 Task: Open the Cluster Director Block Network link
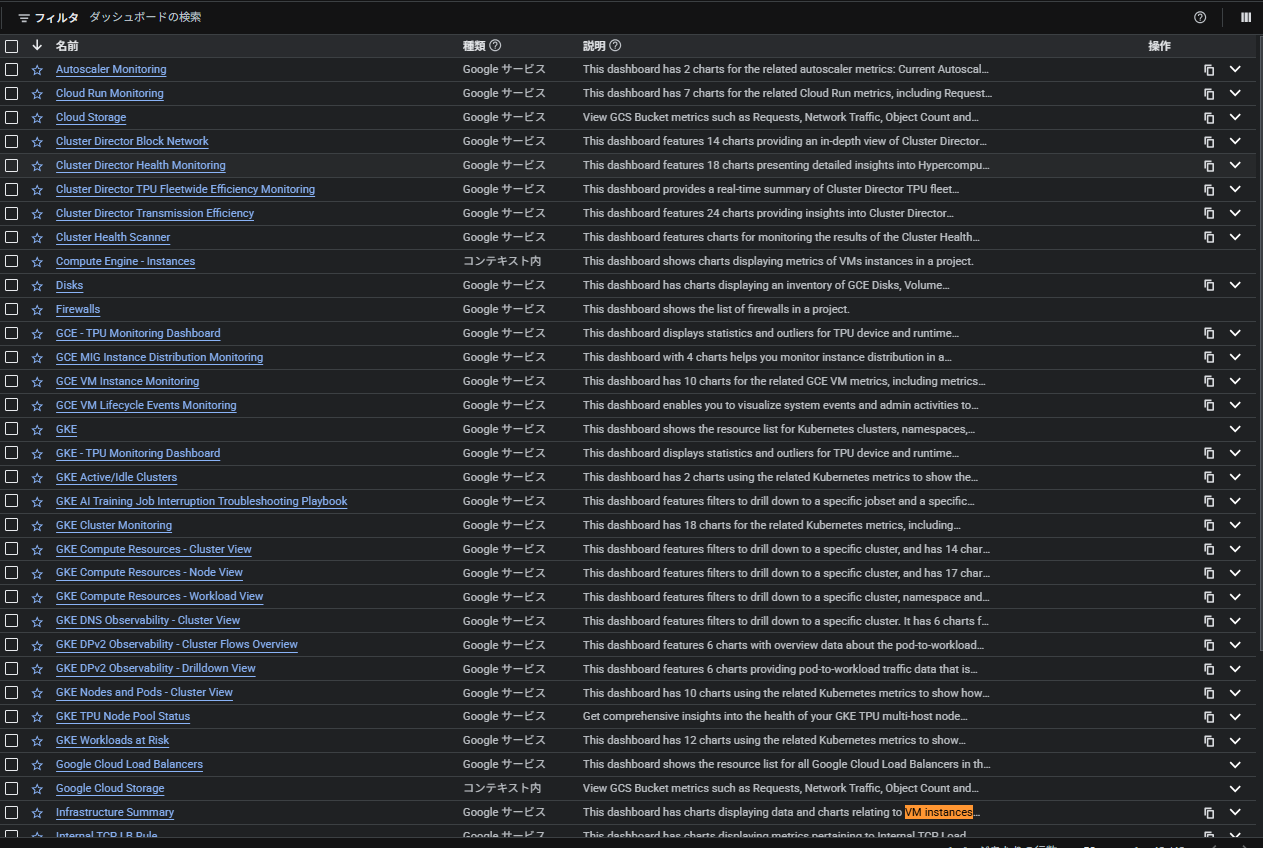pos(132,142)
